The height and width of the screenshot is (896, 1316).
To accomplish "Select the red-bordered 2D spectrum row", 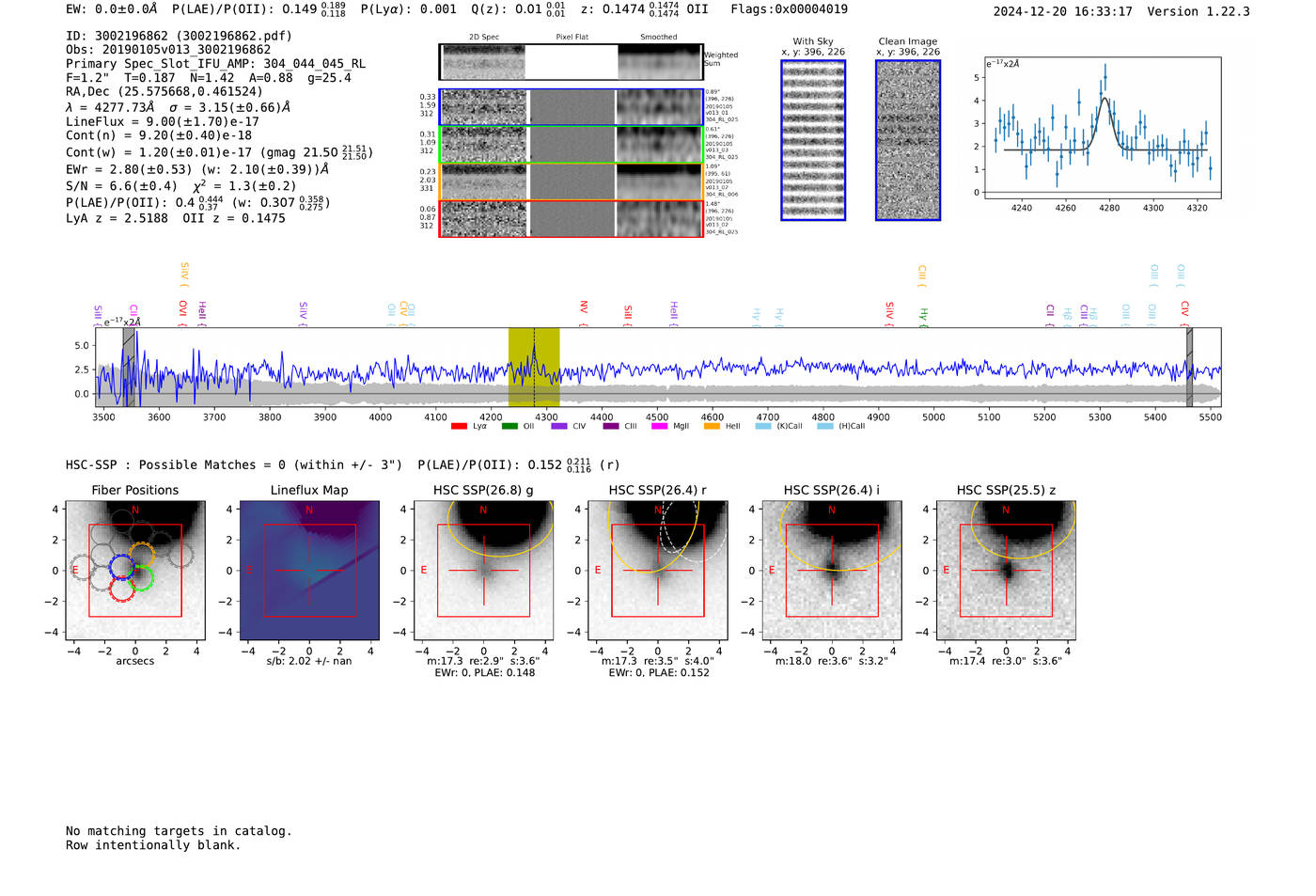I will (571, 218).
